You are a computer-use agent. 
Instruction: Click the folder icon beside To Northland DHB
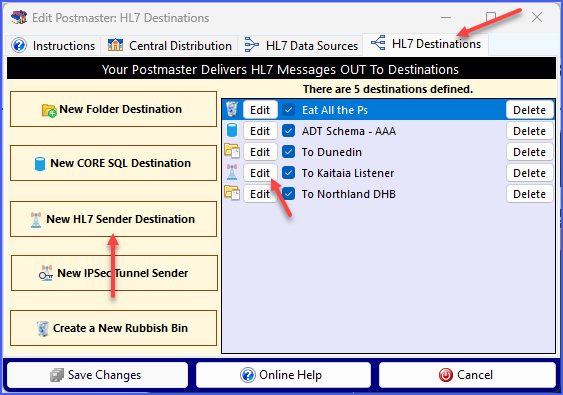pyautogui.click(x=232, y=193)
